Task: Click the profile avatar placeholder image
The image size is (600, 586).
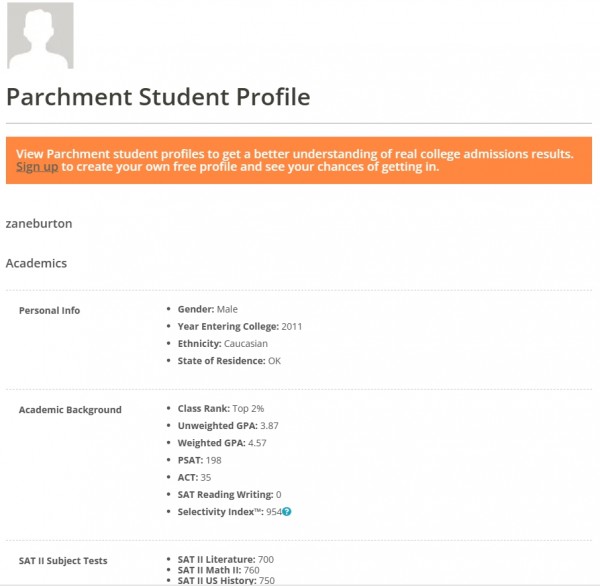Action: pos(41,36)
